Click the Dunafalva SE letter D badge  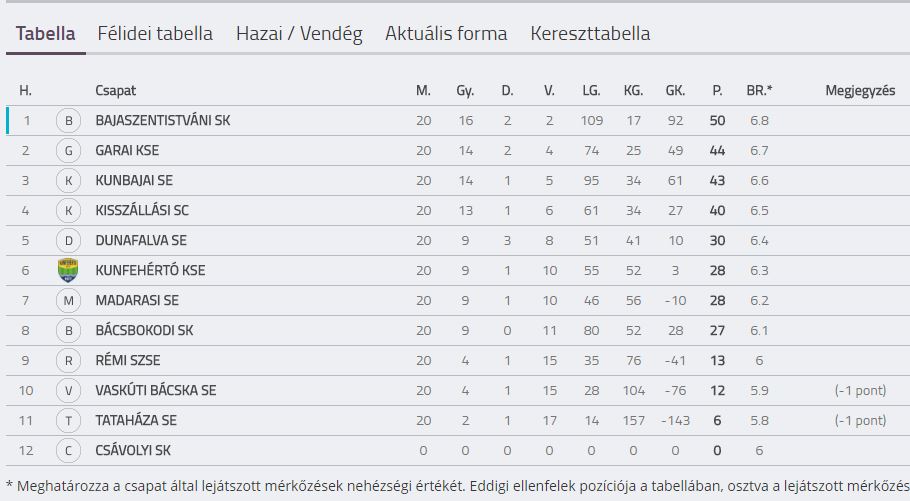(68, 240)
